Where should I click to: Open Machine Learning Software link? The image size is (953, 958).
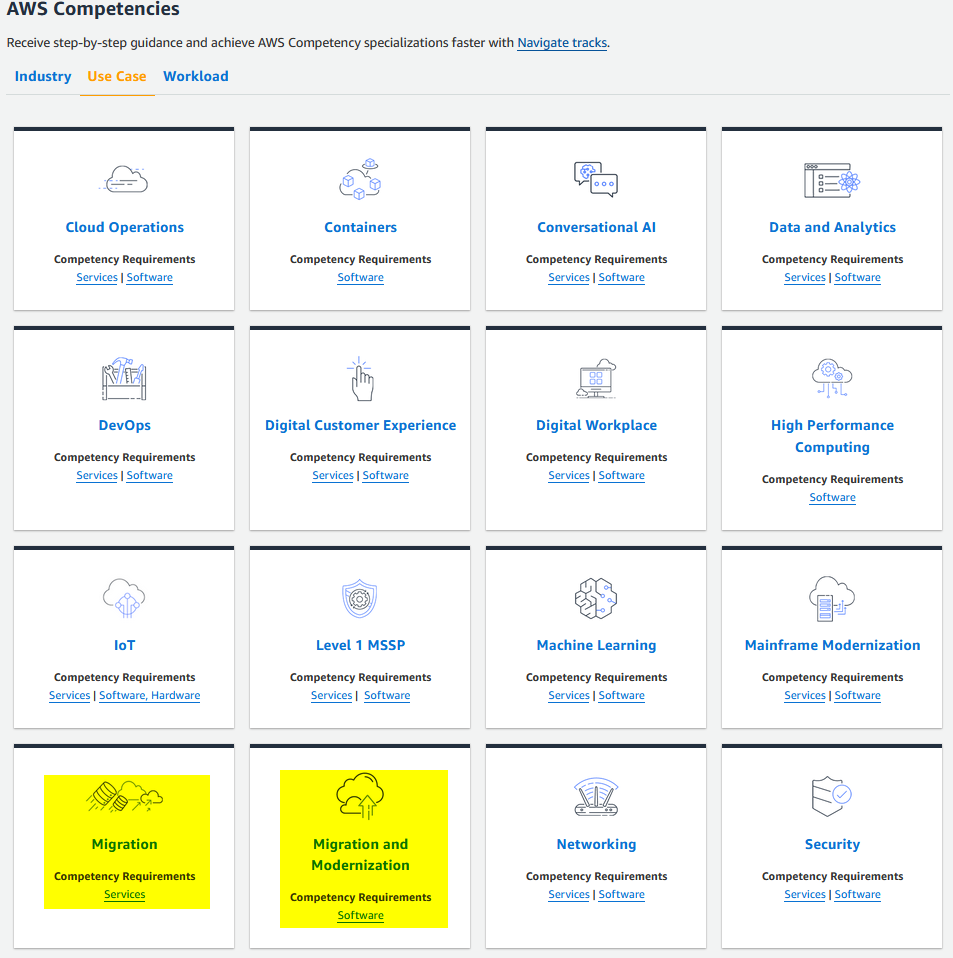[621, 695]
